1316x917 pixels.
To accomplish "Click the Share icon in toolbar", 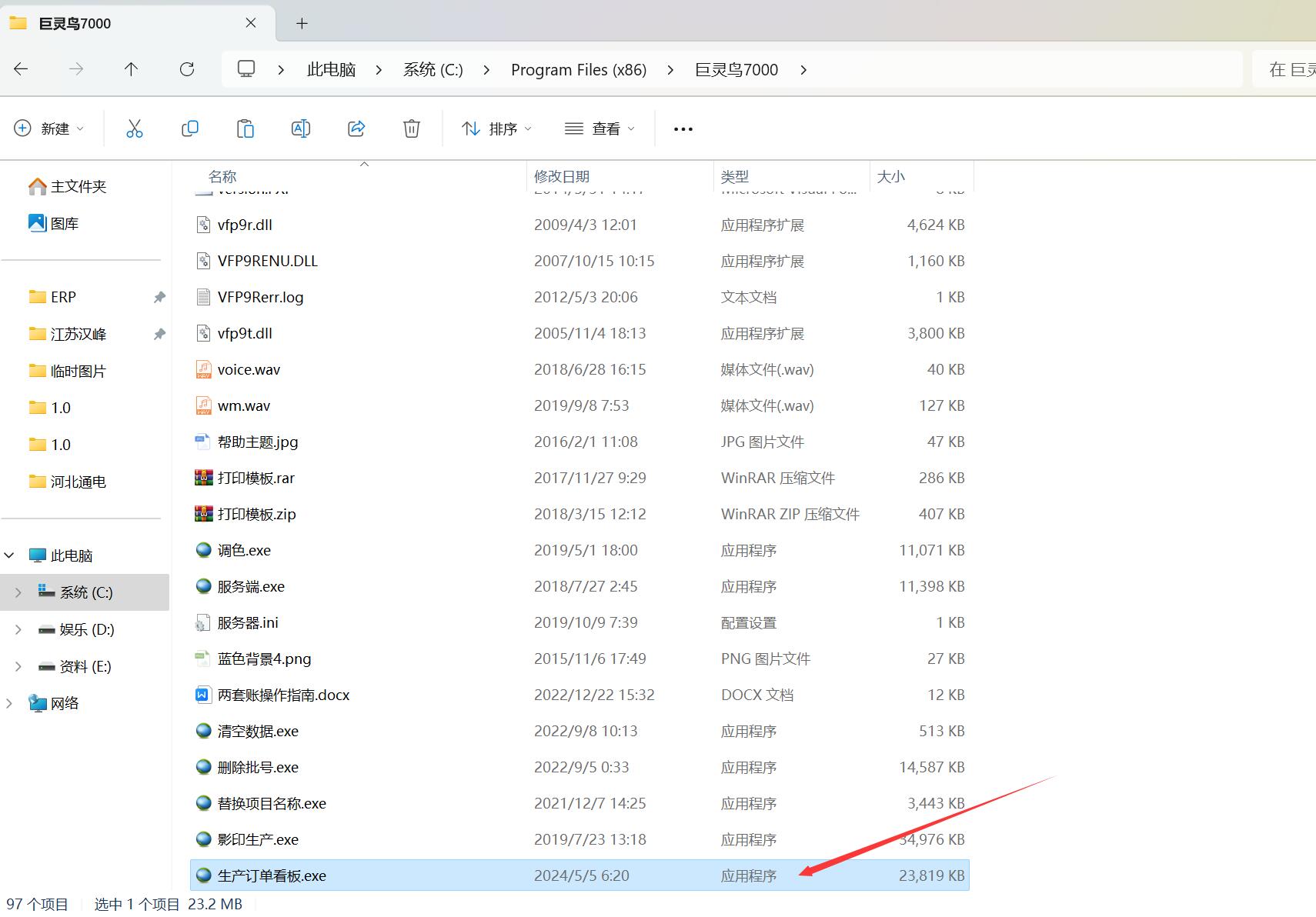I will [x=356, y=128].
